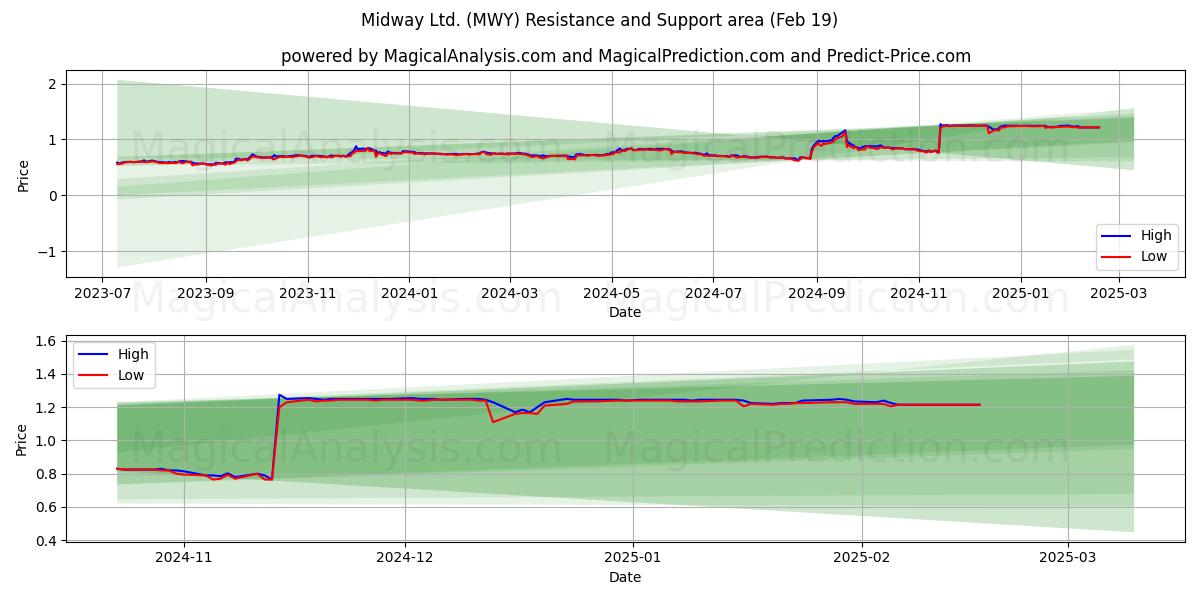Click the '2024-07' x-axis label on top chart

[713, 295]
